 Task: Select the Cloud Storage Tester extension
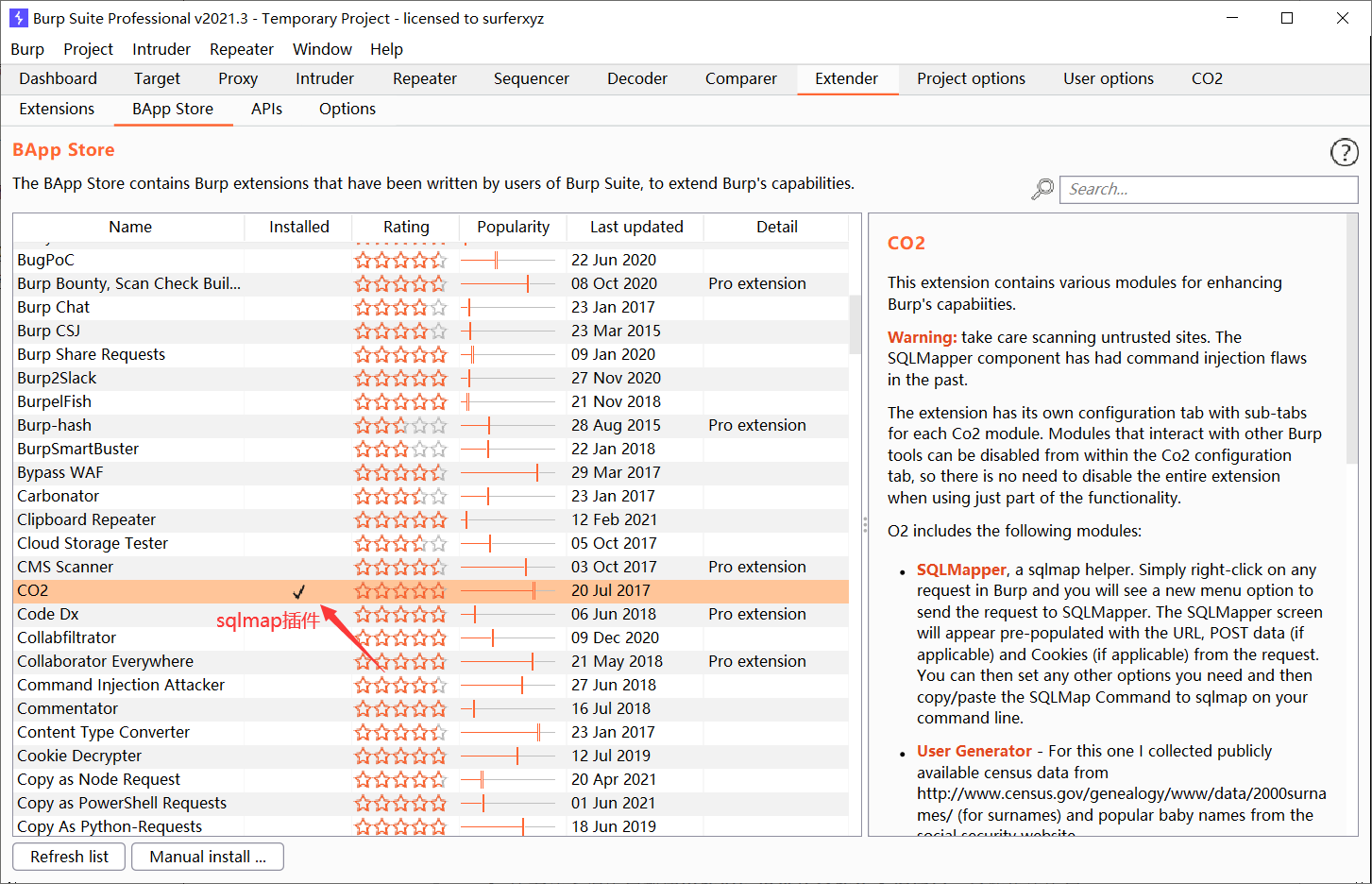tap(431, 543)
